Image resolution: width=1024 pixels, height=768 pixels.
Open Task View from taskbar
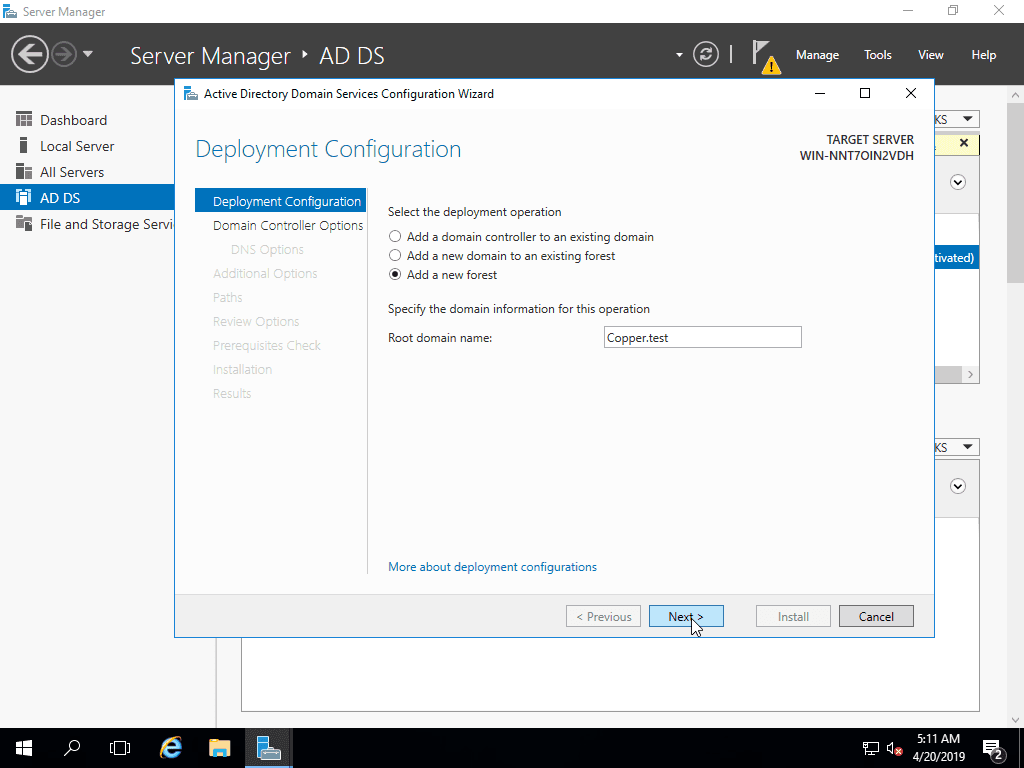(x=120, y=748)
